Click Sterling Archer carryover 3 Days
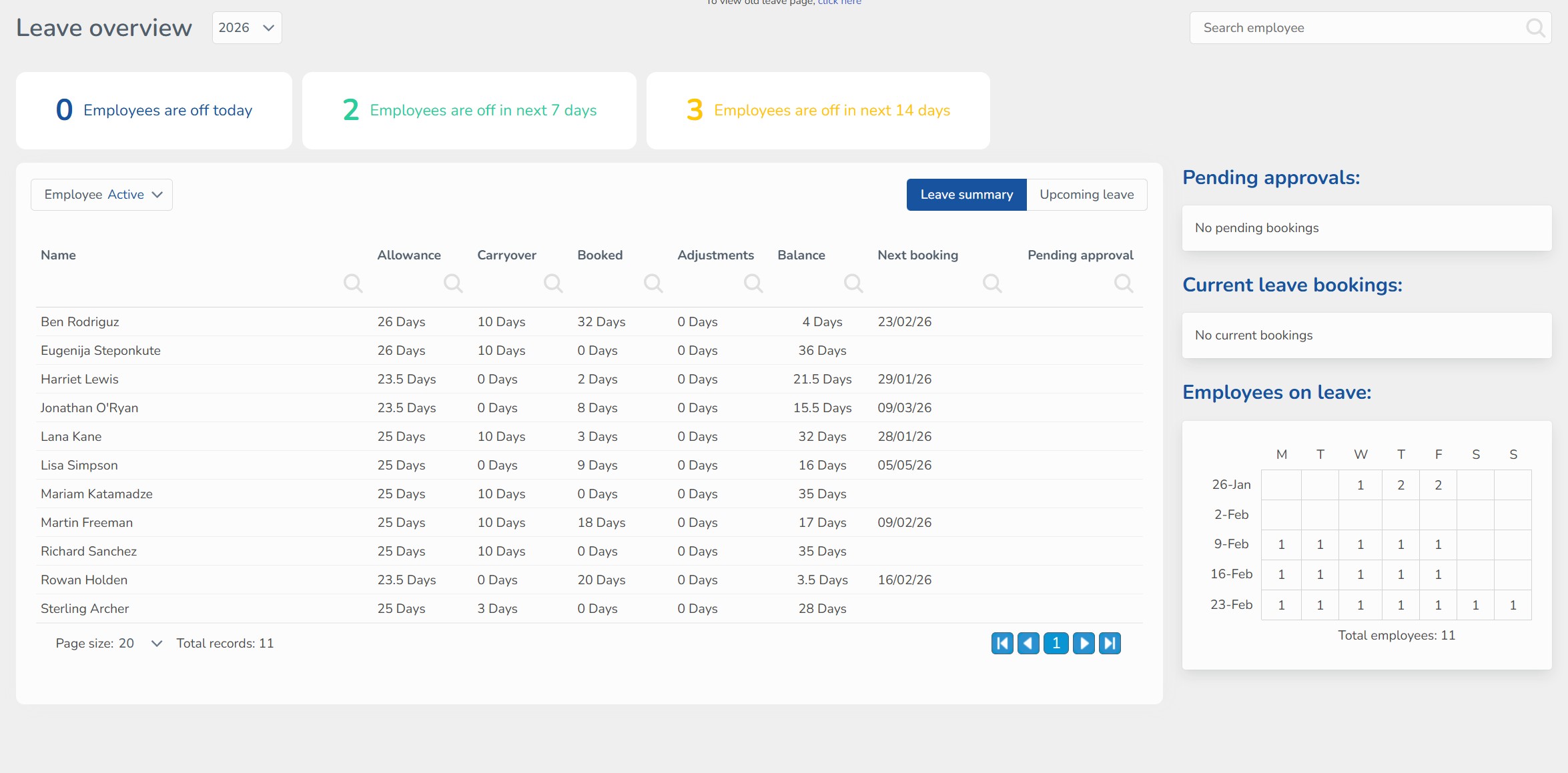Image resolution: width=1568 pixels, height=773 pixels. [x=497, y=609]
